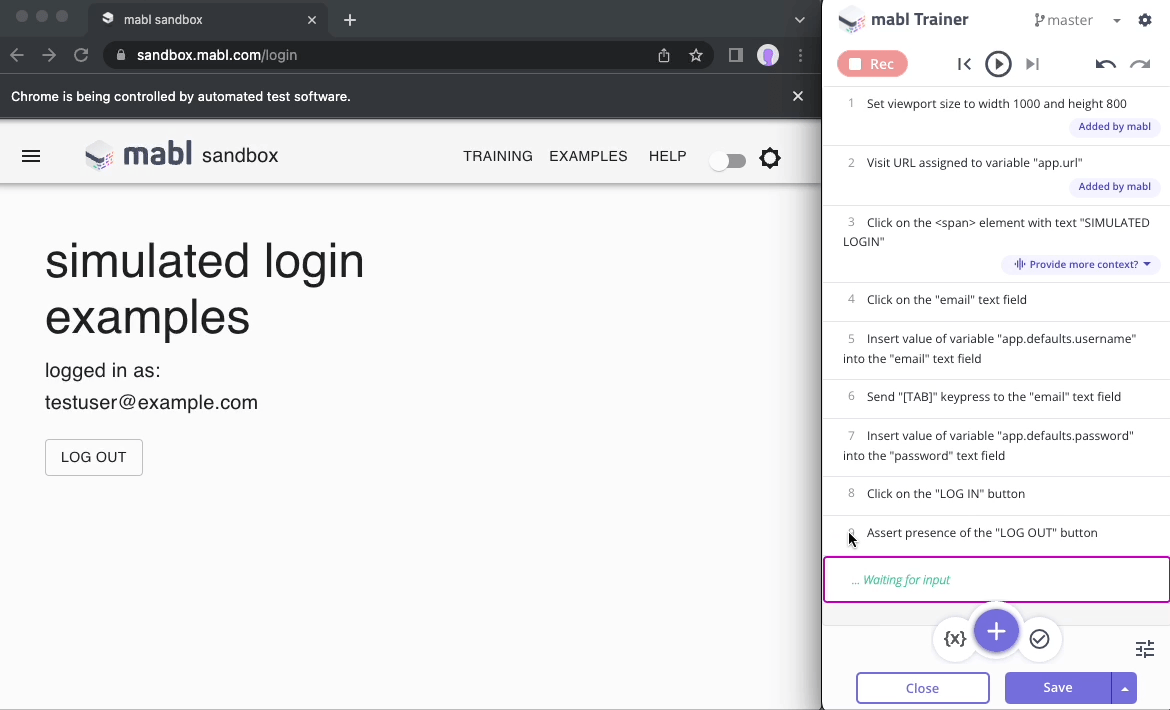Open the step filter sliders icon
1170x710 pixels.
coord(1145,649)
